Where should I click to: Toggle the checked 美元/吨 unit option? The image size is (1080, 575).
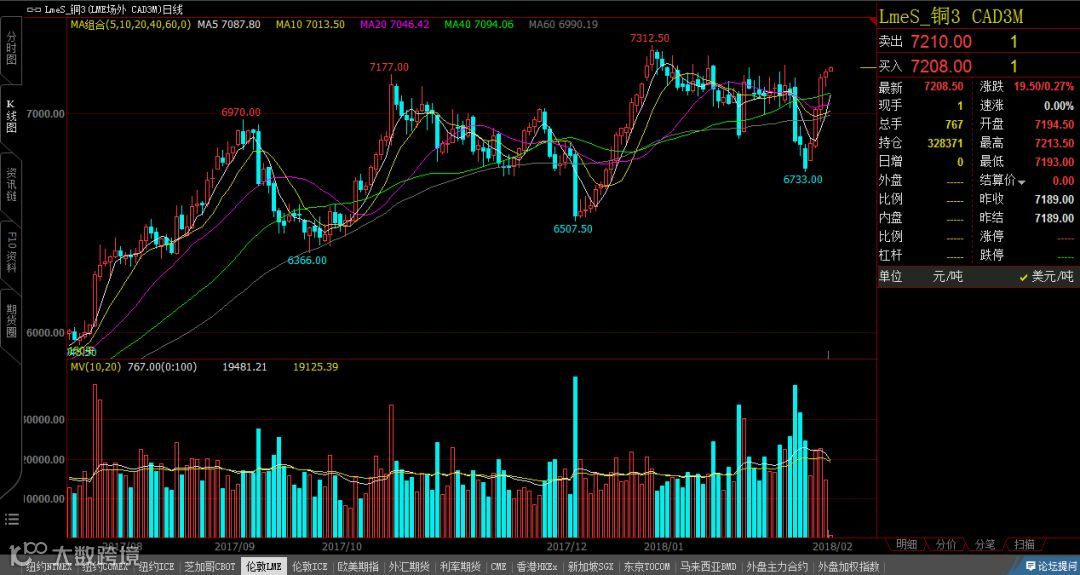1046,276
